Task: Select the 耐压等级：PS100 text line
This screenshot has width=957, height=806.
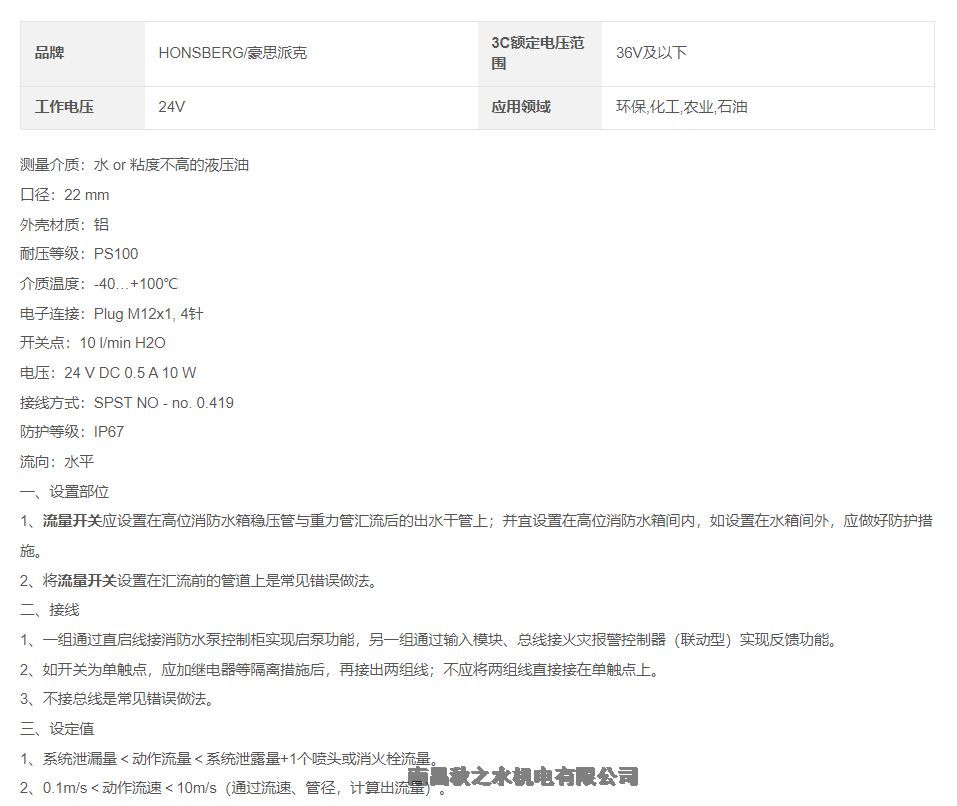Action: point(79,254)
